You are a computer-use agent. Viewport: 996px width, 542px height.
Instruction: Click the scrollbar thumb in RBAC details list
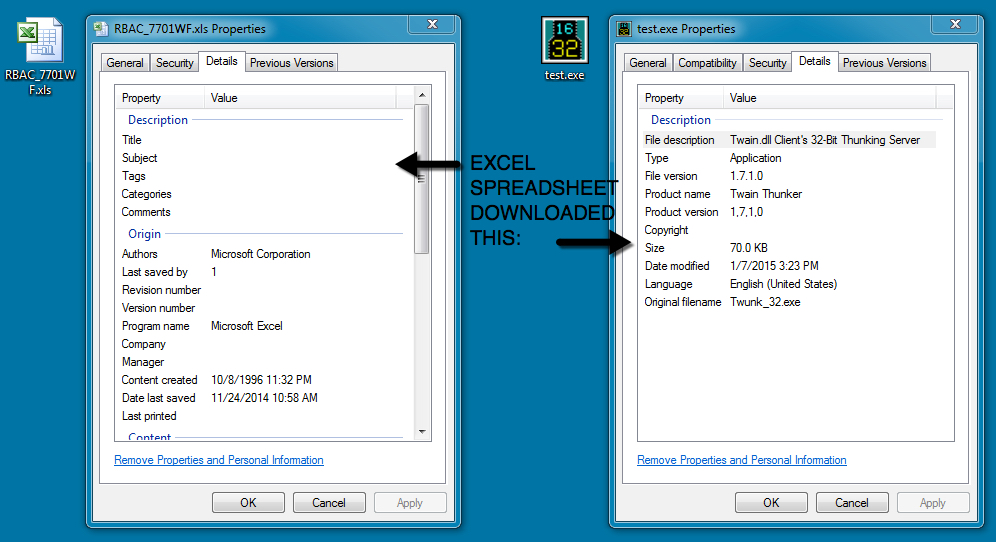421,178
